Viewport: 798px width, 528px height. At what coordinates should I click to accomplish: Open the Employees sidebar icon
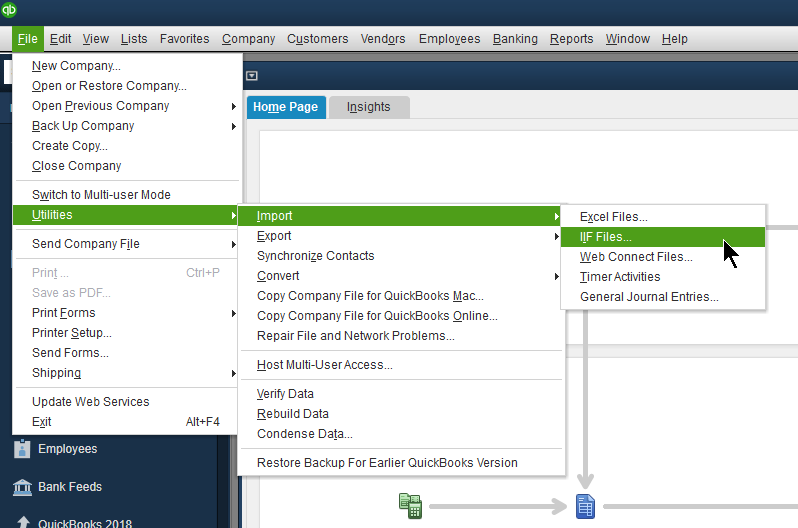point(22,449)
